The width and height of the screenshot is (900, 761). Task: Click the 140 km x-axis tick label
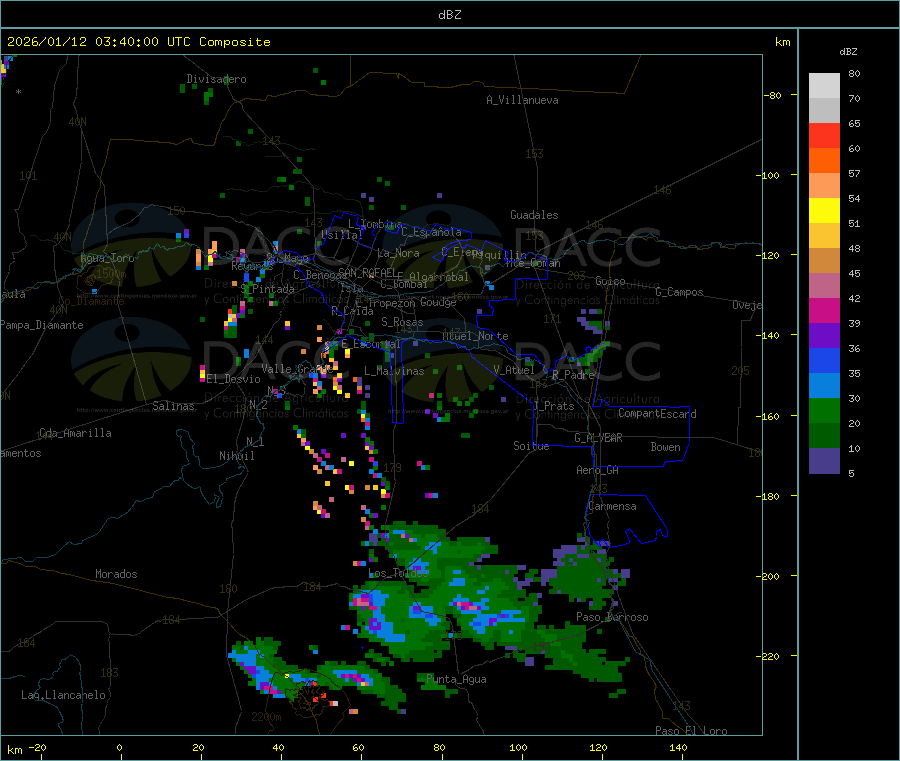[x=678, y=747]
